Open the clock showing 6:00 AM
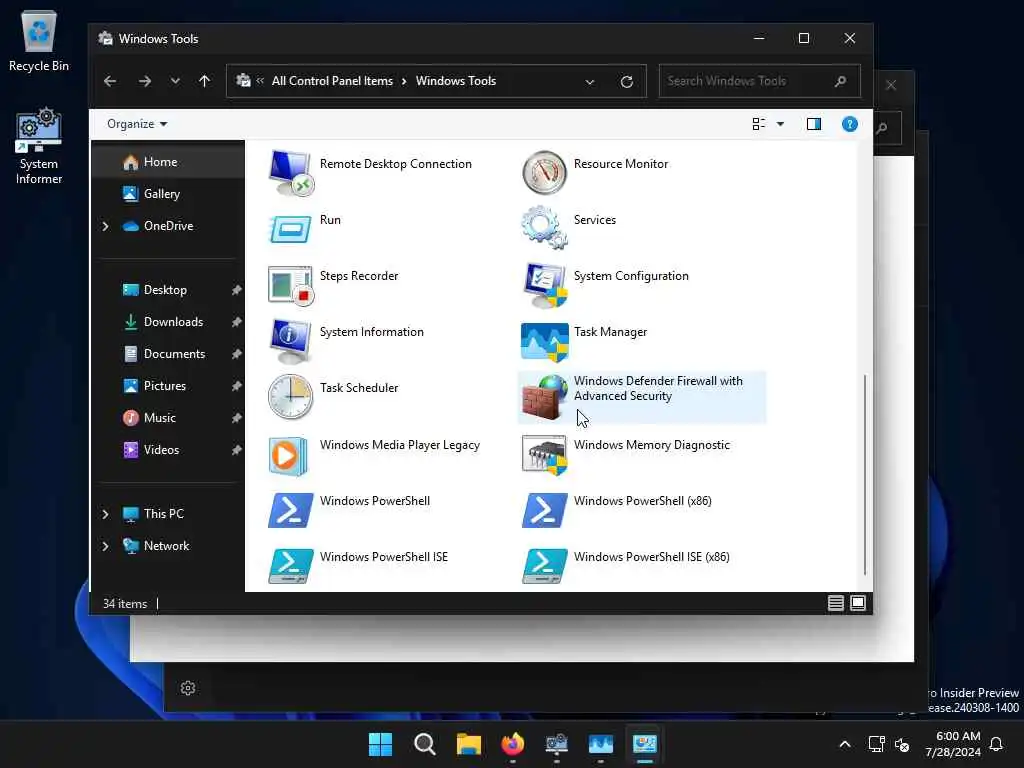This screenshot has width=1024, height=768. 953,744
